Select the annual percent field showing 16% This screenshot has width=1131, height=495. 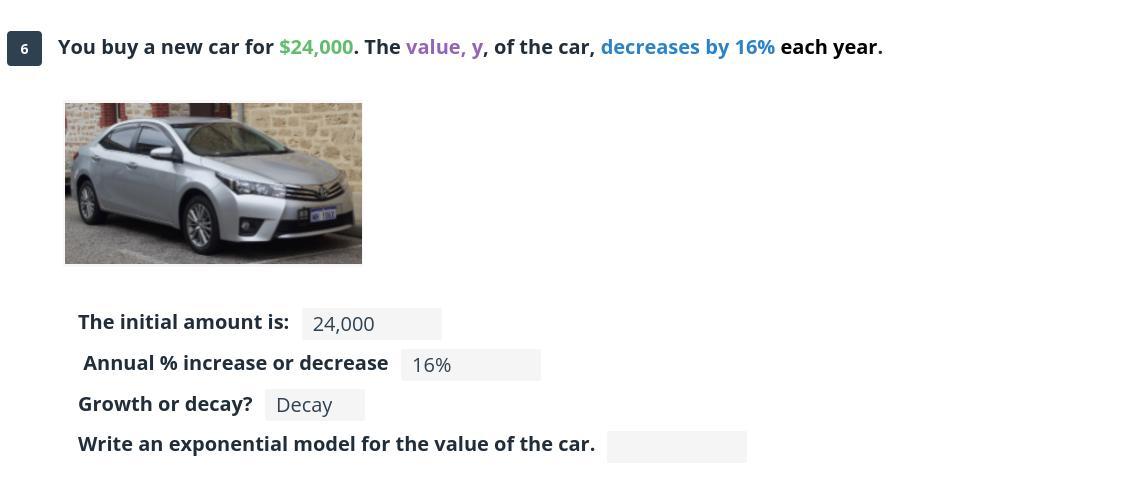pos(470,365)
